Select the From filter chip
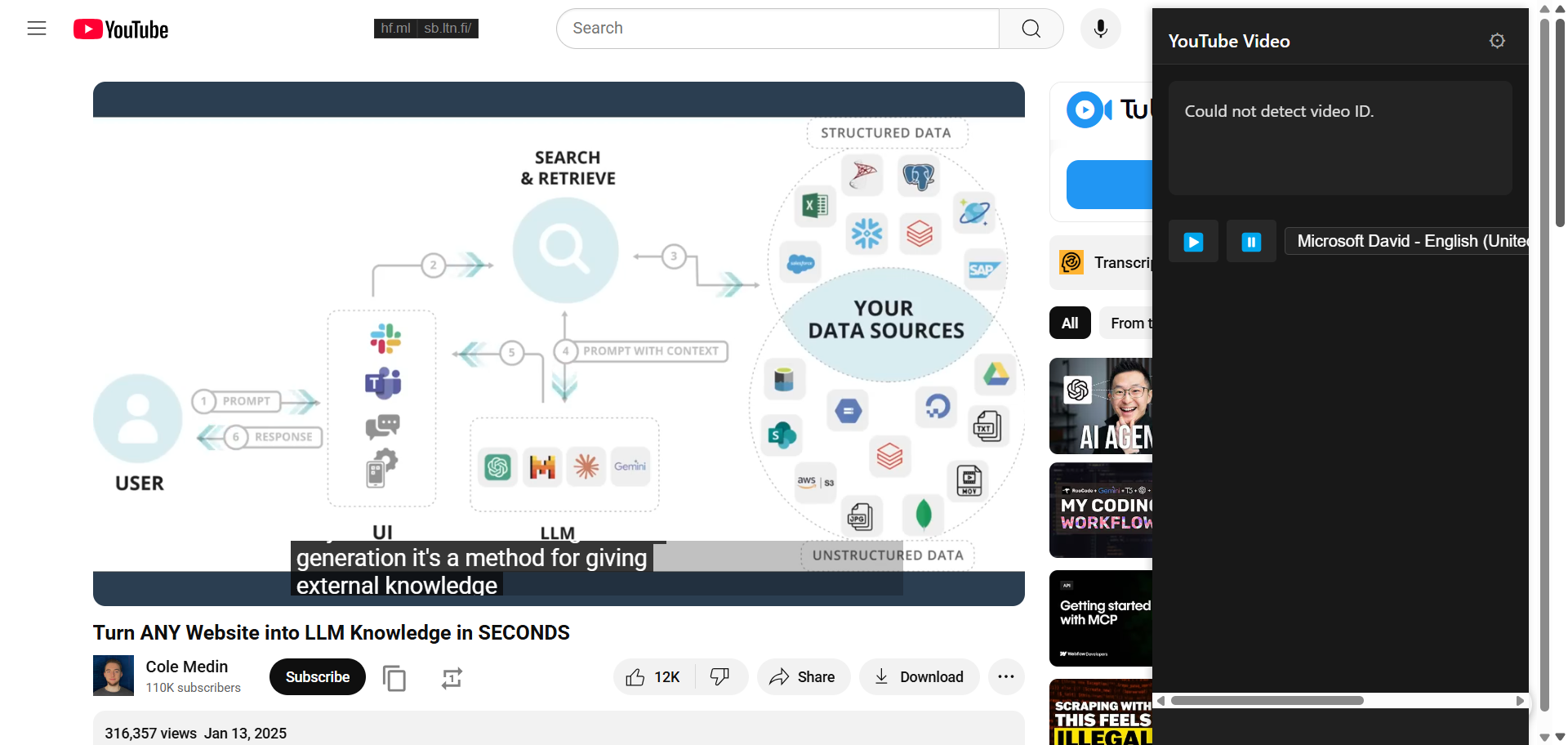This screenshot has height=745, width=1568. point(1126,323)
